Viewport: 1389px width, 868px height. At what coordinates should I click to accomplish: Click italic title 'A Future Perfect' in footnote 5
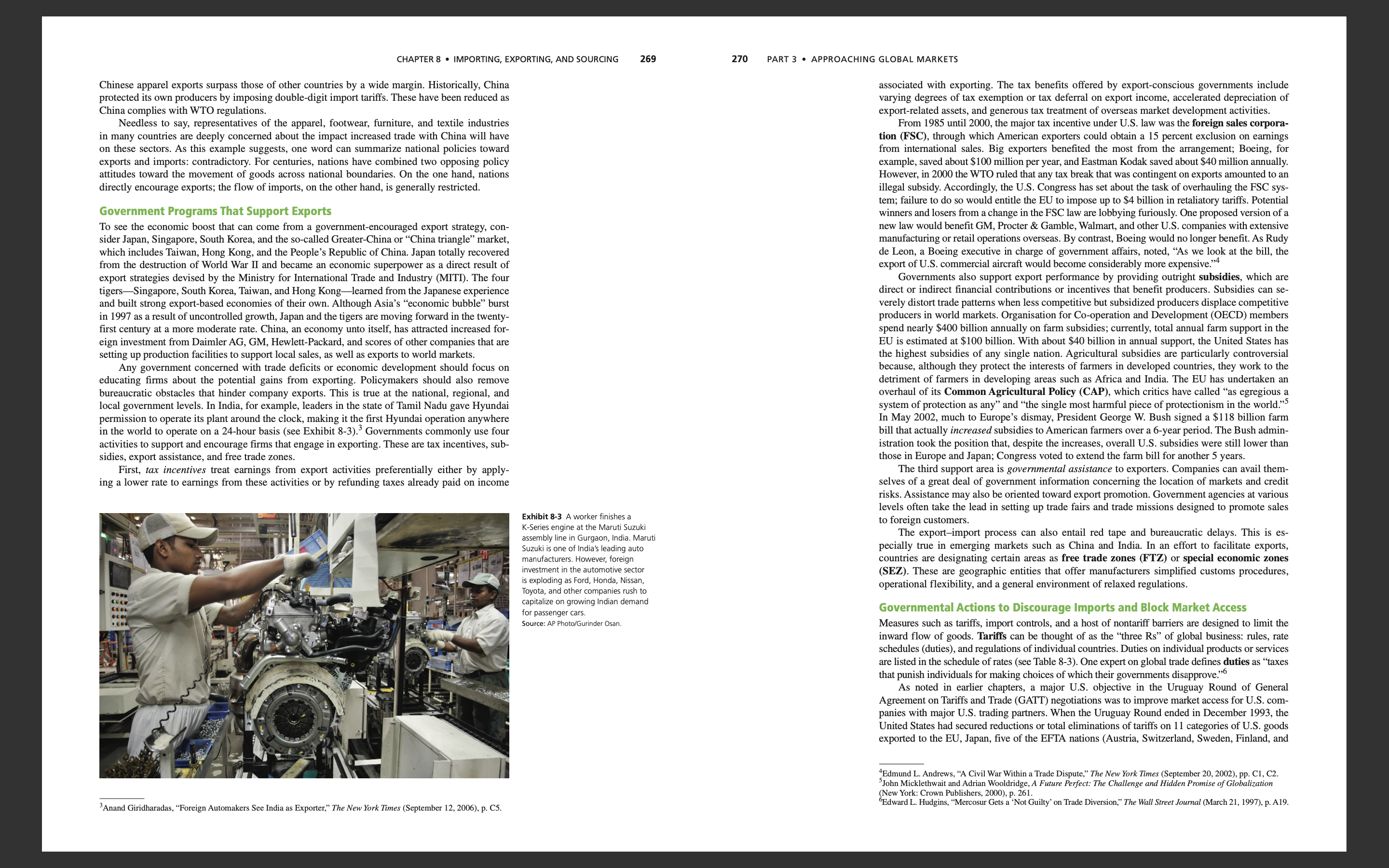[1061, 783]
